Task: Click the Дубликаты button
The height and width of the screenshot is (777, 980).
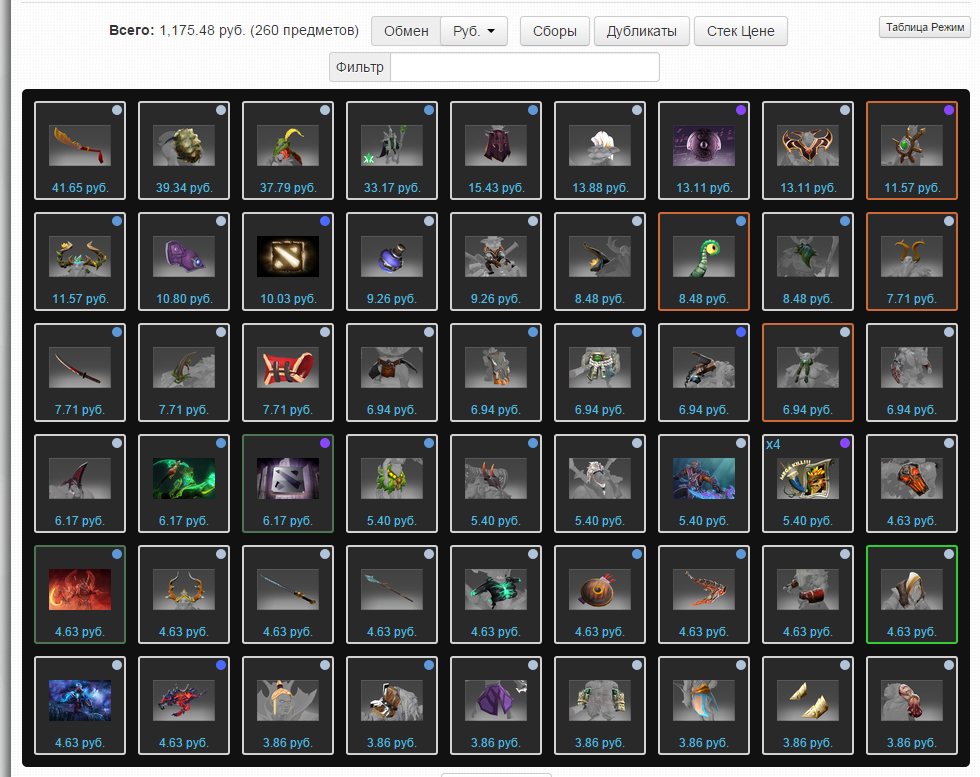Action: [x=641, y=31]
